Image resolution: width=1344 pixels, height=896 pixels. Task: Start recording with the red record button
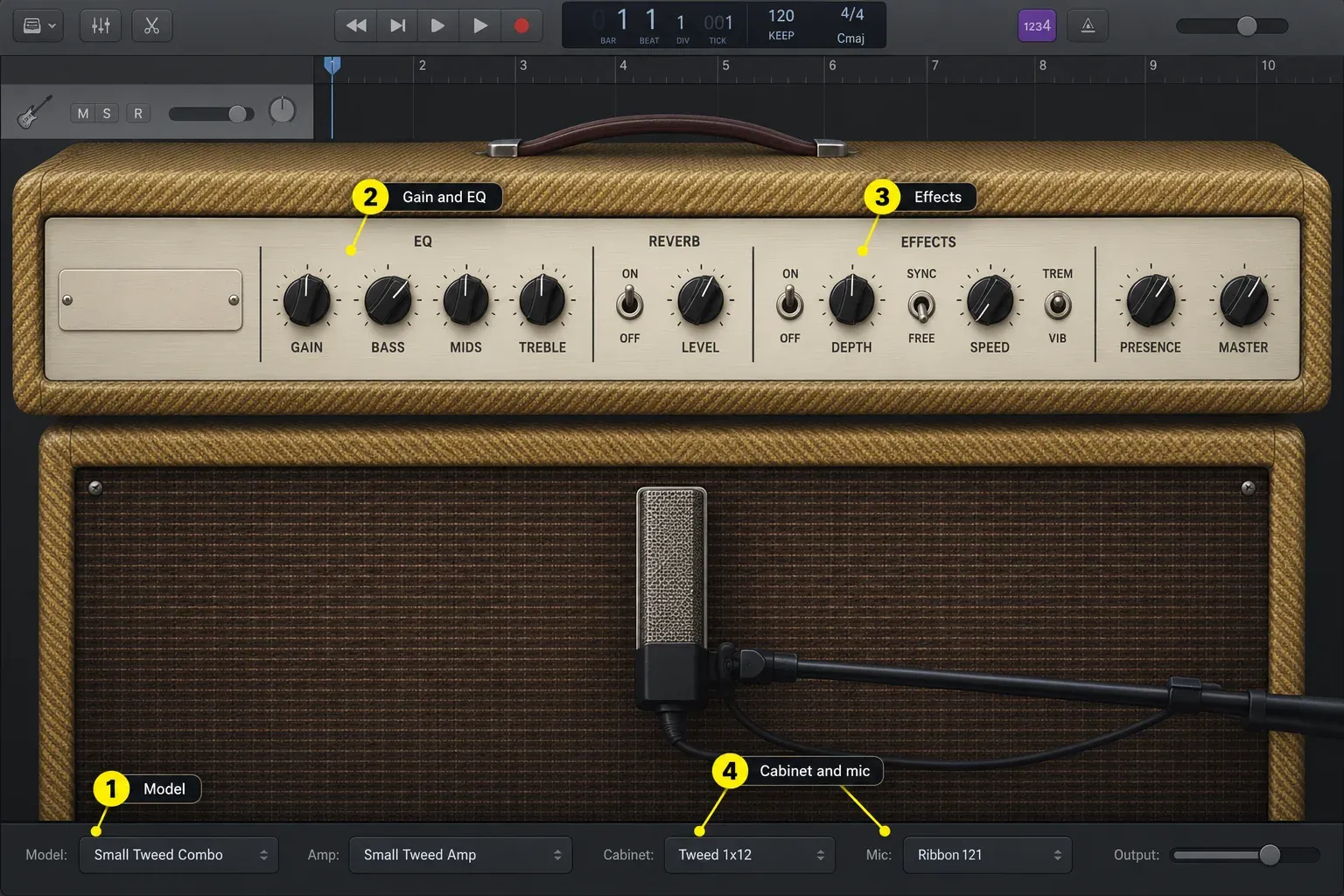(x=521, y=25)
